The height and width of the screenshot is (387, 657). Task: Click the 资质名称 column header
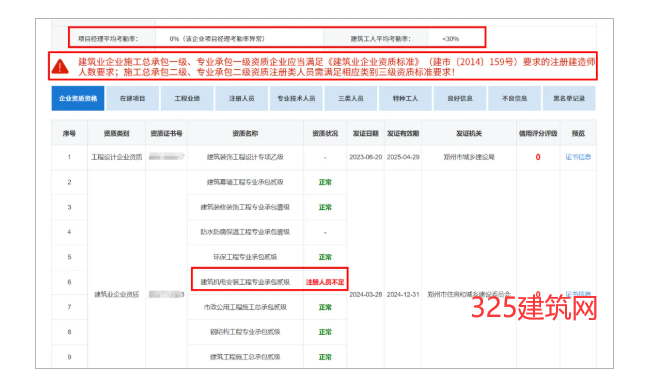tap(245, 133)
